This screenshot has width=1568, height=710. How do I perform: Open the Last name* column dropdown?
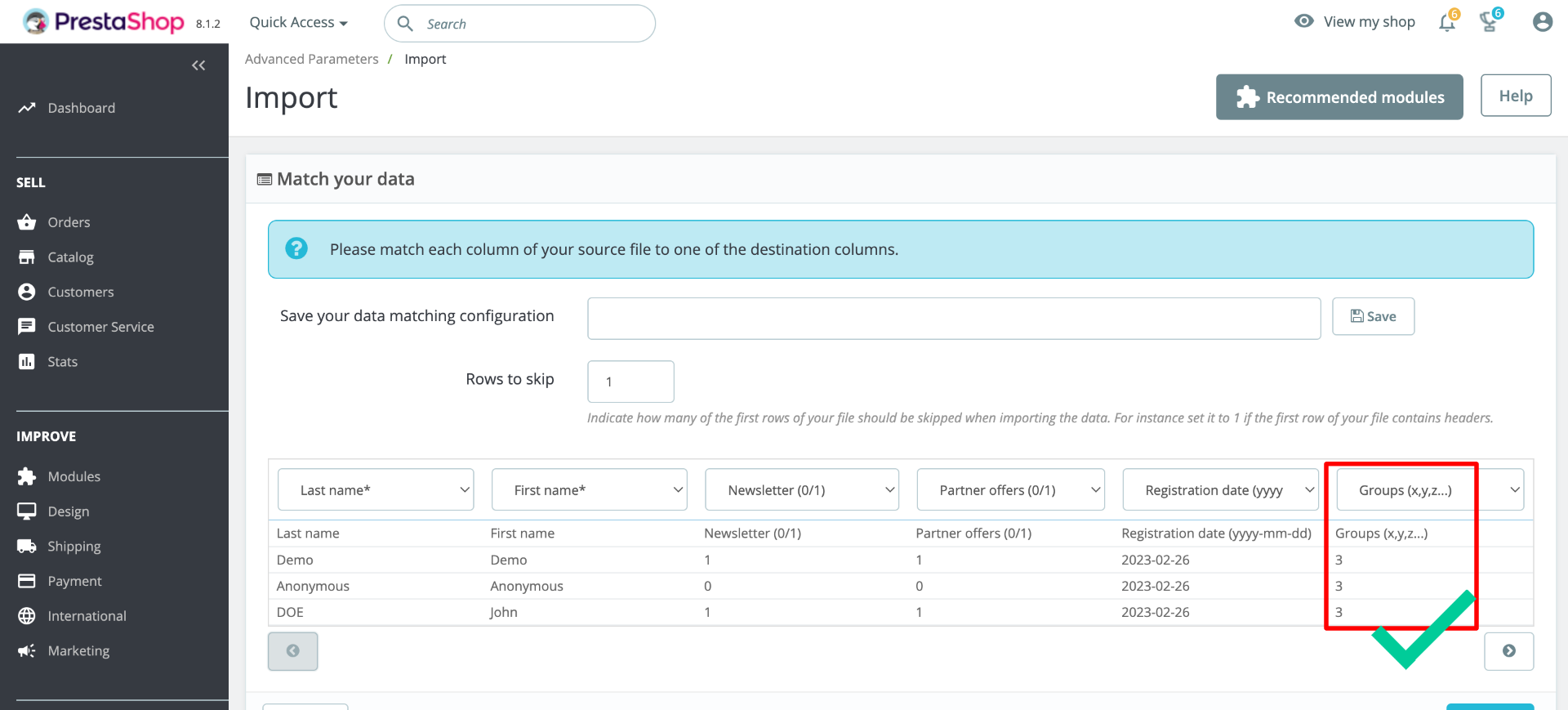click(x=376, y=490)
